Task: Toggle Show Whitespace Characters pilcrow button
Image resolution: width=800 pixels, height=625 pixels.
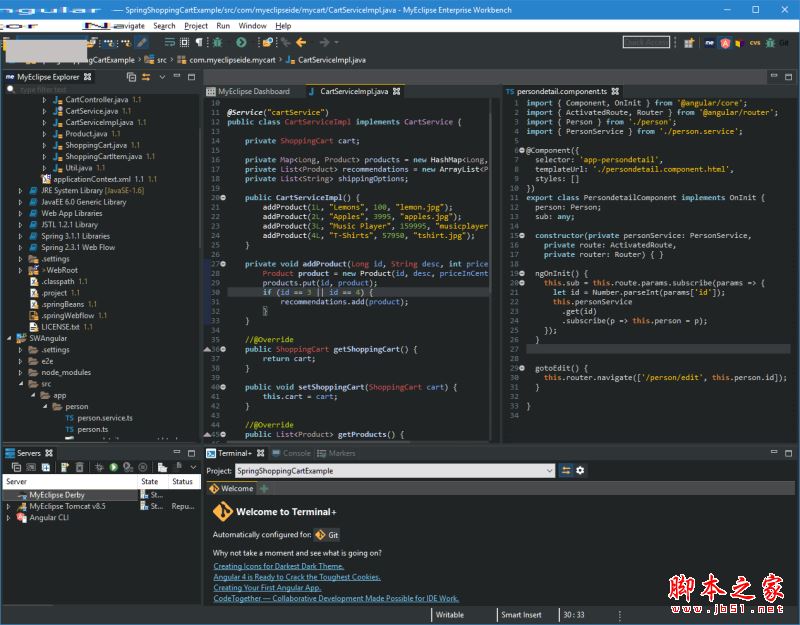Action: tap(199, 42)
